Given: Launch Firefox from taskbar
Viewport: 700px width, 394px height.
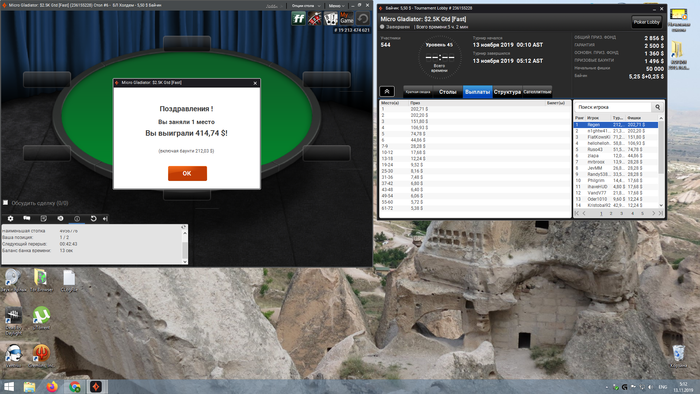Looking at the screenshot, I should pyautogui.click(x=52, y=386).
